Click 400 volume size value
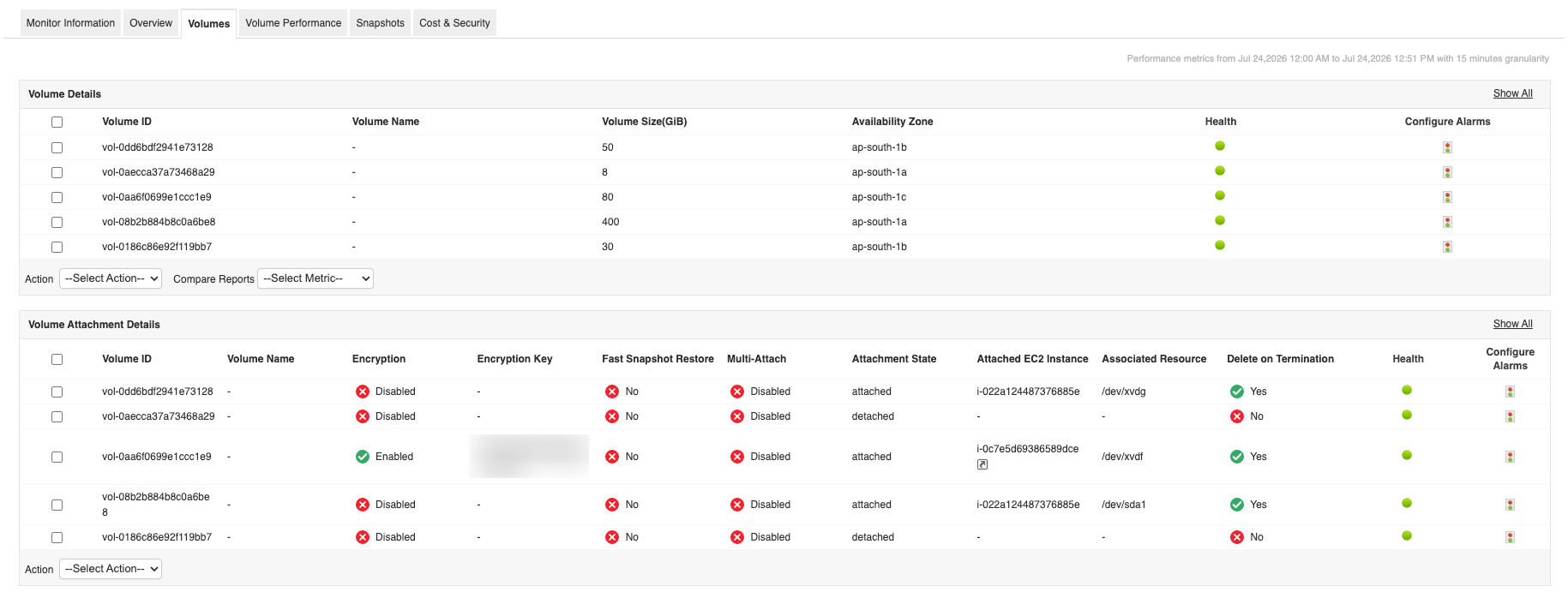Image resolution: width=1568 pixels, height=598 pixels. (x=610, y=222)
